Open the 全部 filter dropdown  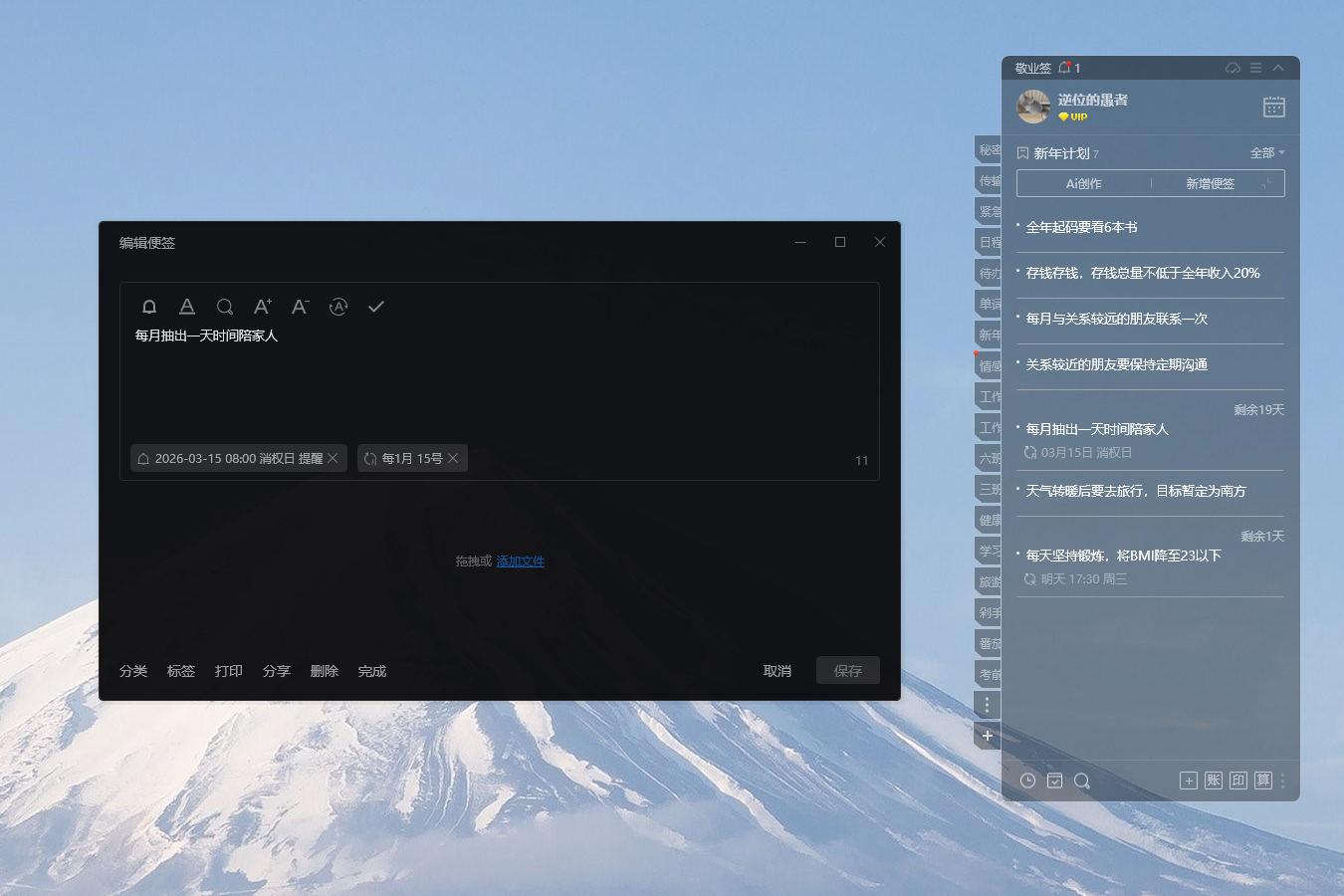coord(1266,152)
